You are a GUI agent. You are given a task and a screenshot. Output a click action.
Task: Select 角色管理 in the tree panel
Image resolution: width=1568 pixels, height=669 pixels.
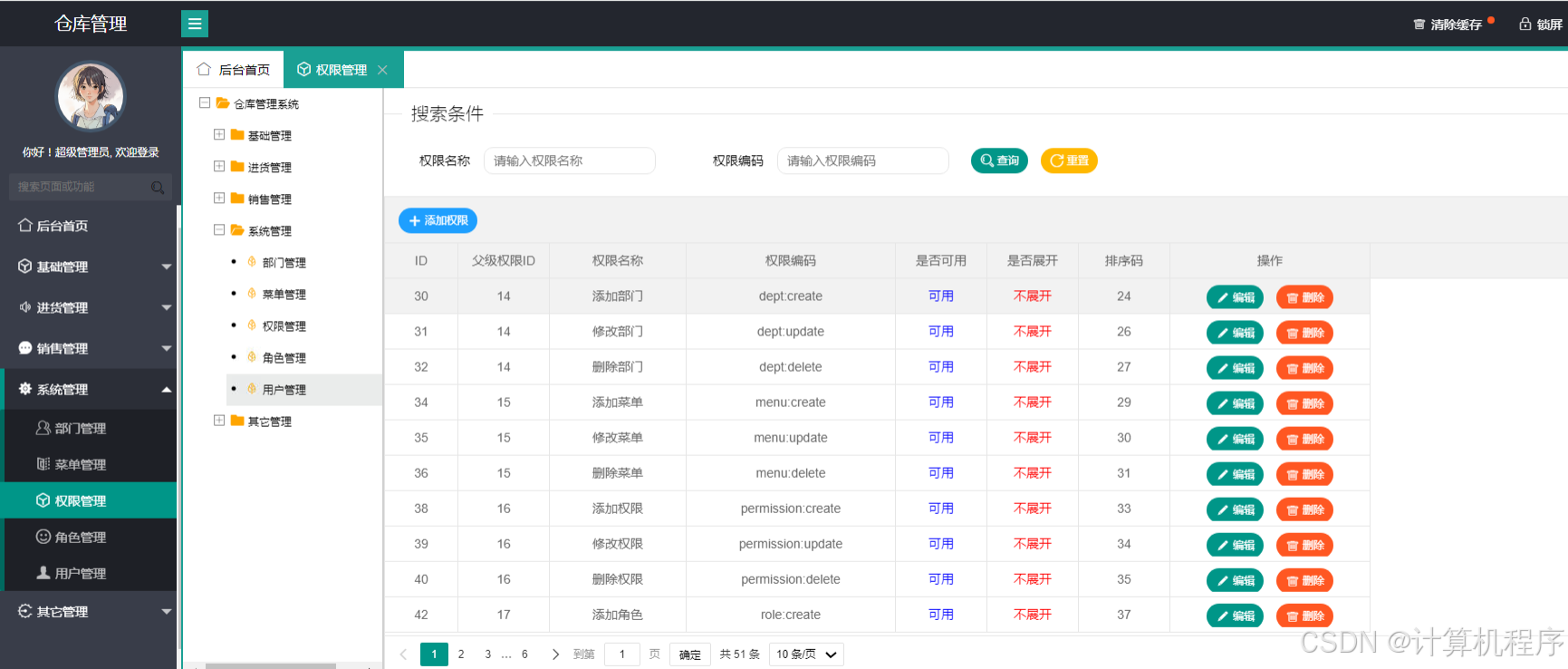pyautogui.click(x=284, y=357)
